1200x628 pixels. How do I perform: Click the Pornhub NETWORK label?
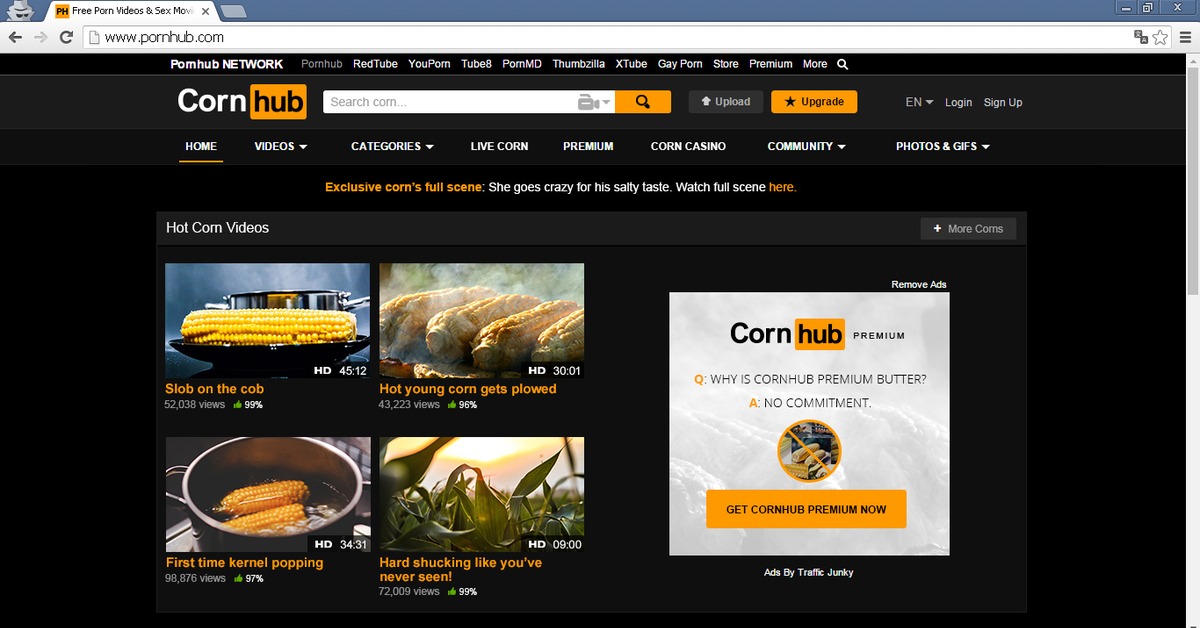point(227,64)
